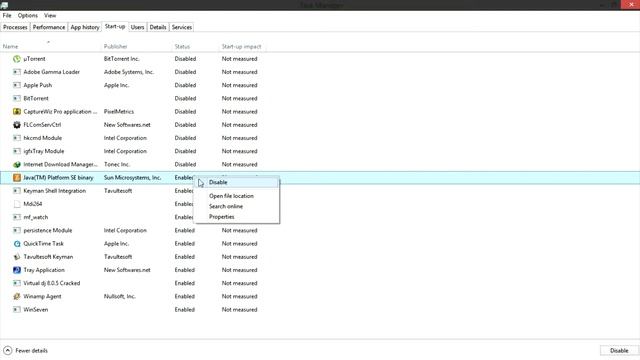Sort by the Status column header
This screenshot has width=640, height=360.
(182, 47)
